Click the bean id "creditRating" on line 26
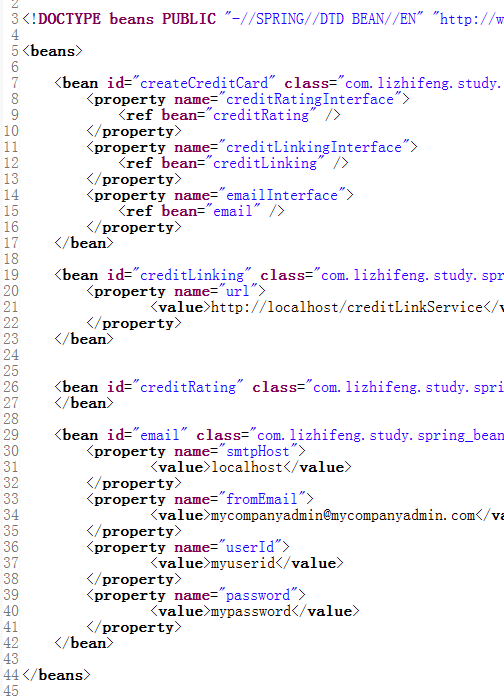Image resolution: width=504 pixels, height=696 pixels. click(188, 387)
